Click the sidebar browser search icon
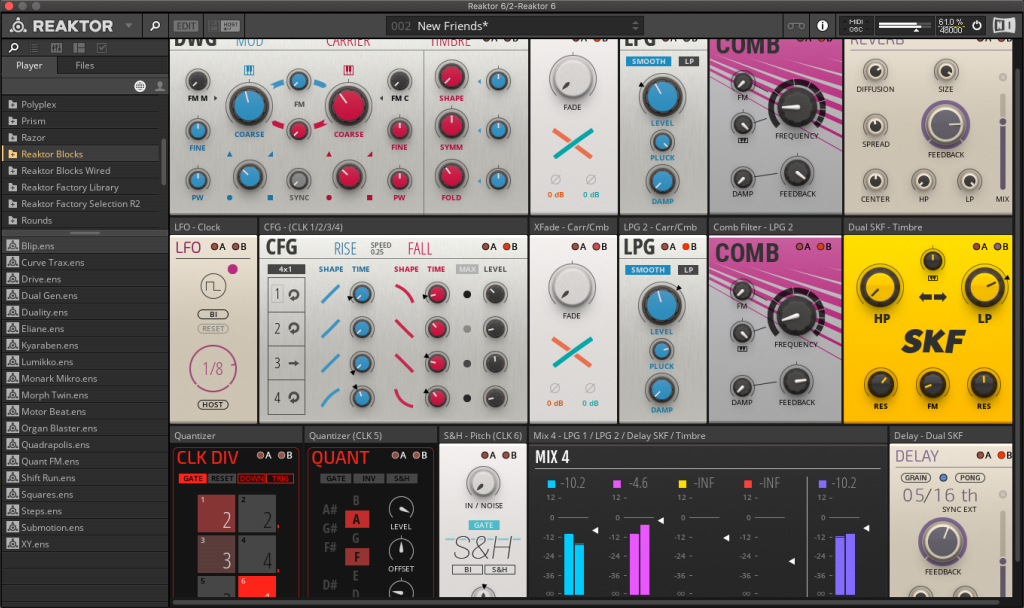1024x608 pixels. tap(14, 48)
